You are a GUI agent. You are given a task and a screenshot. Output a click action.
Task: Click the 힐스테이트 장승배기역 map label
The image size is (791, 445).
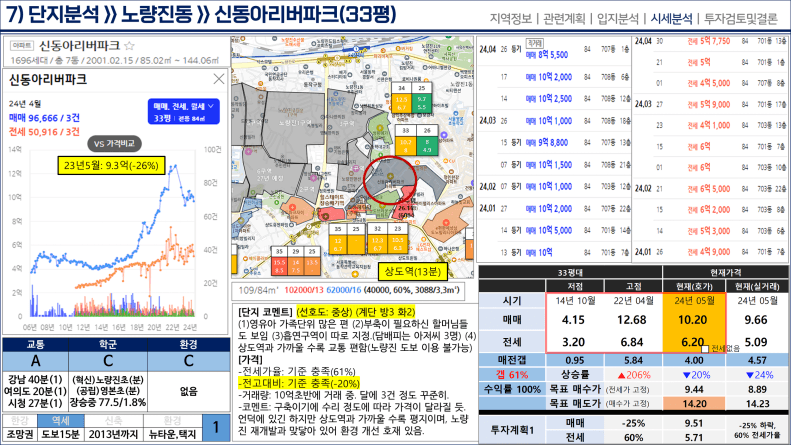[331, 200]
